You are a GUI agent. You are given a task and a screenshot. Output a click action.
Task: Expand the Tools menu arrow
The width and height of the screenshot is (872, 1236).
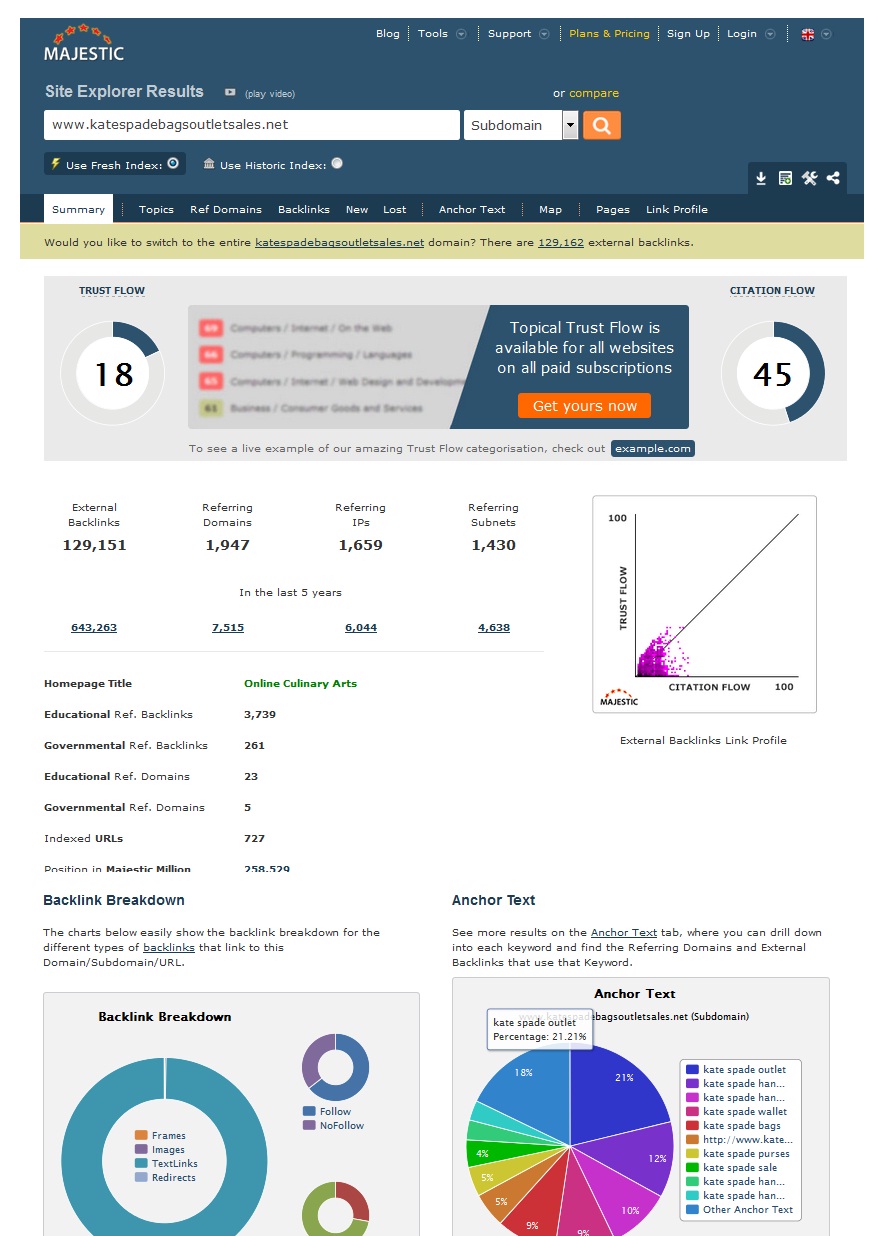tap(461, 34)
